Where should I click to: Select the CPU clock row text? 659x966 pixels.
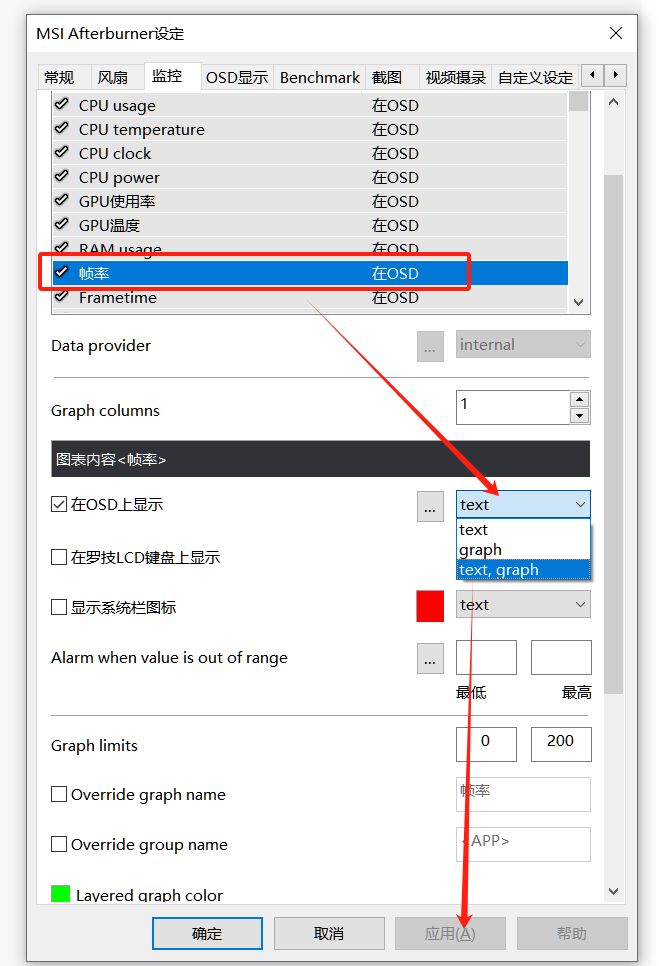(115, 153)
